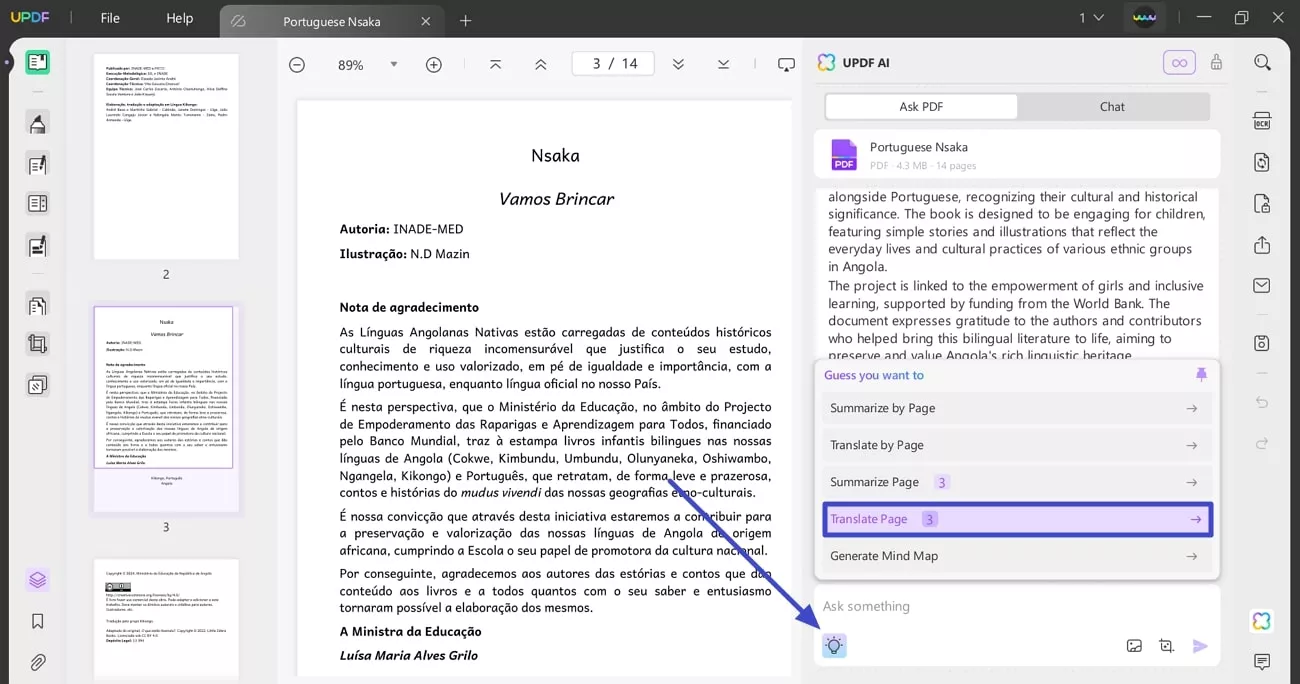Jump to the last page
Screen dimensions: 1300x684
[723, 64]
